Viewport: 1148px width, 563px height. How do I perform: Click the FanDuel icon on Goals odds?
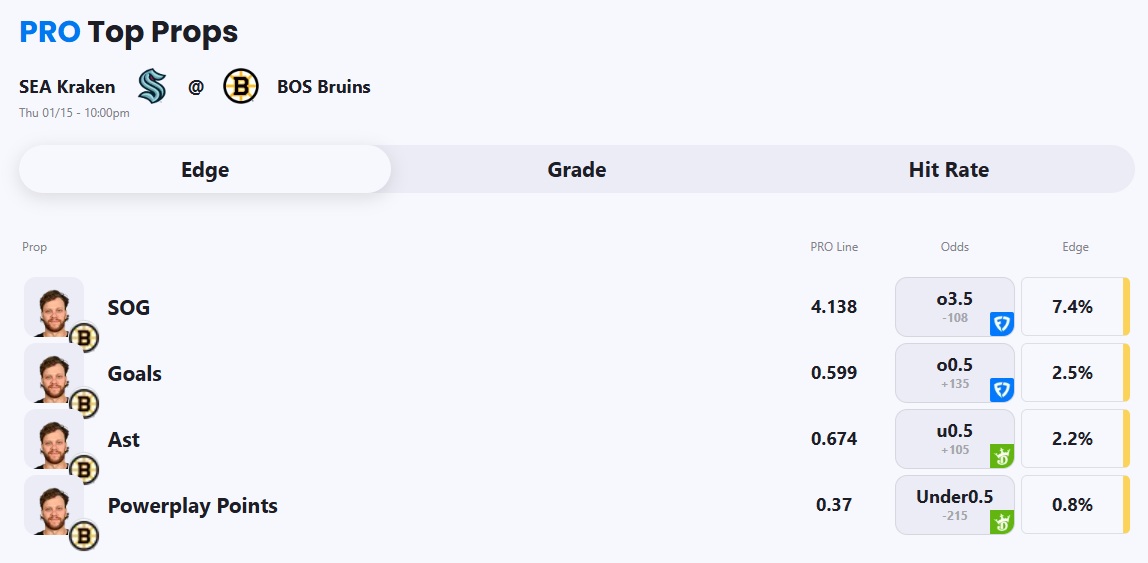(x=1001, y=390)
